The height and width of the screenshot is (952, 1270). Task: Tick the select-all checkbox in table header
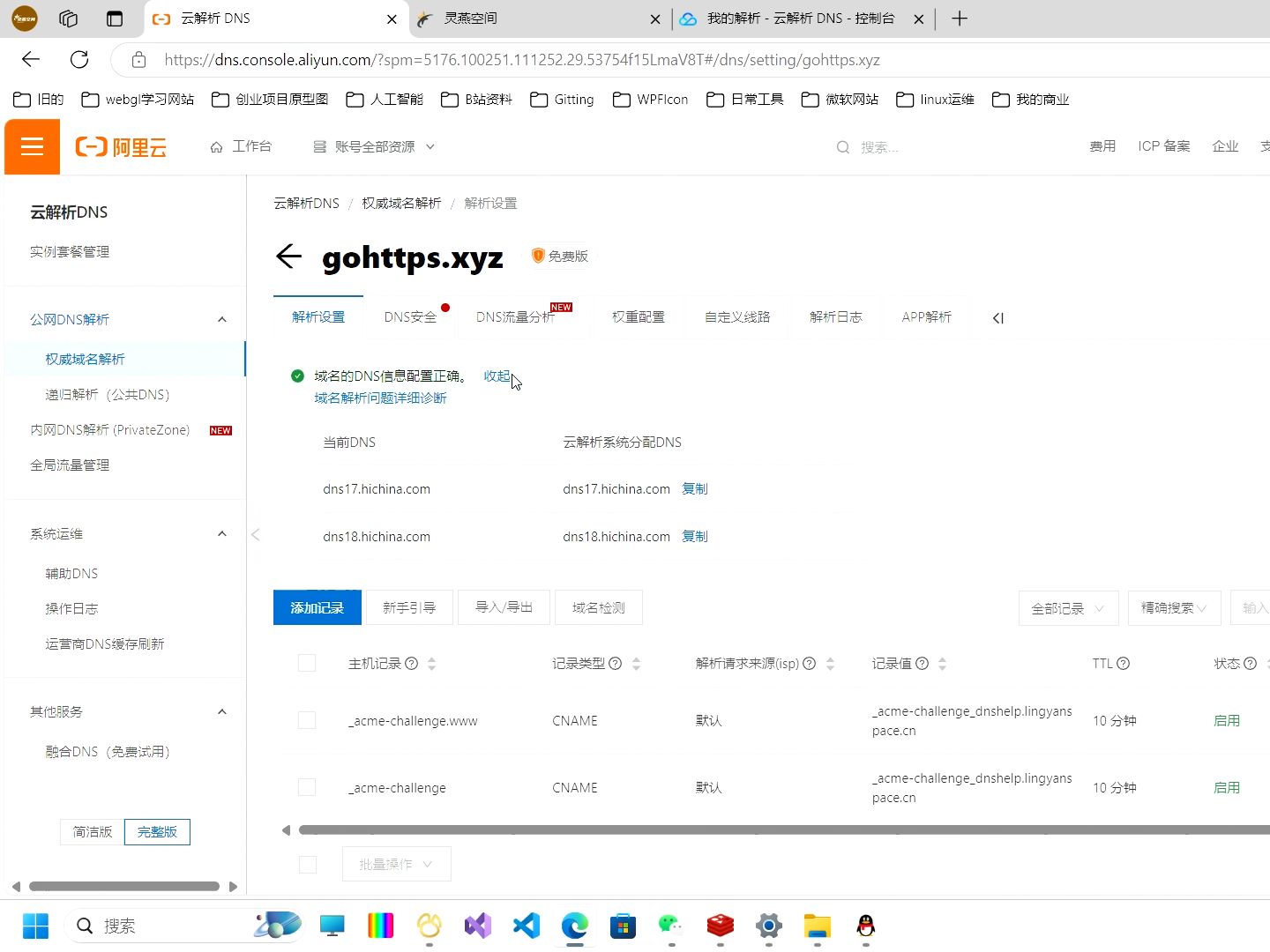point(307,663)
